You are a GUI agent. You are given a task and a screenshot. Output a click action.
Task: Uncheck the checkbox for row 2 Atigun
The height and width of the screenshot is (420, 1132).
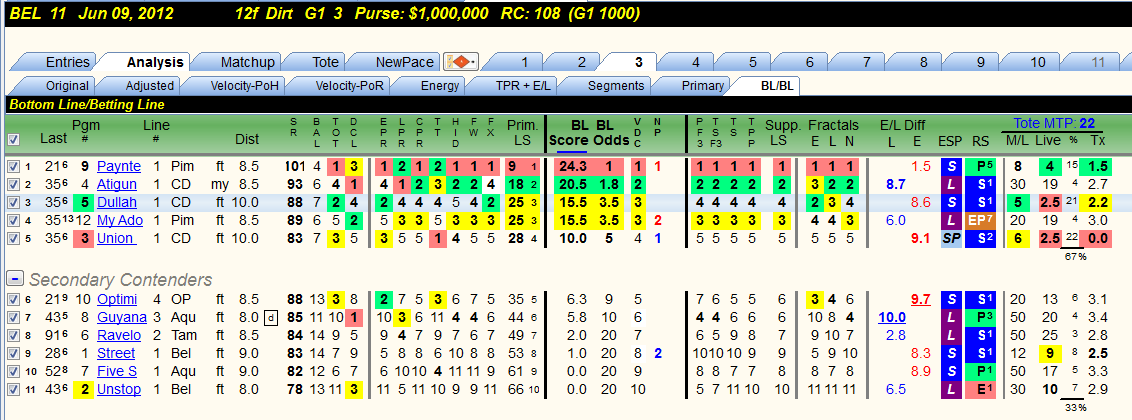coord(12,184)
